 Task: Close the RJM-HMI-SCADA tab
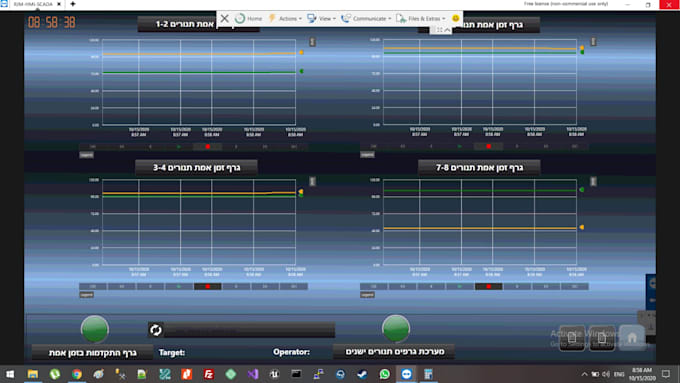[x=59, y=4]
